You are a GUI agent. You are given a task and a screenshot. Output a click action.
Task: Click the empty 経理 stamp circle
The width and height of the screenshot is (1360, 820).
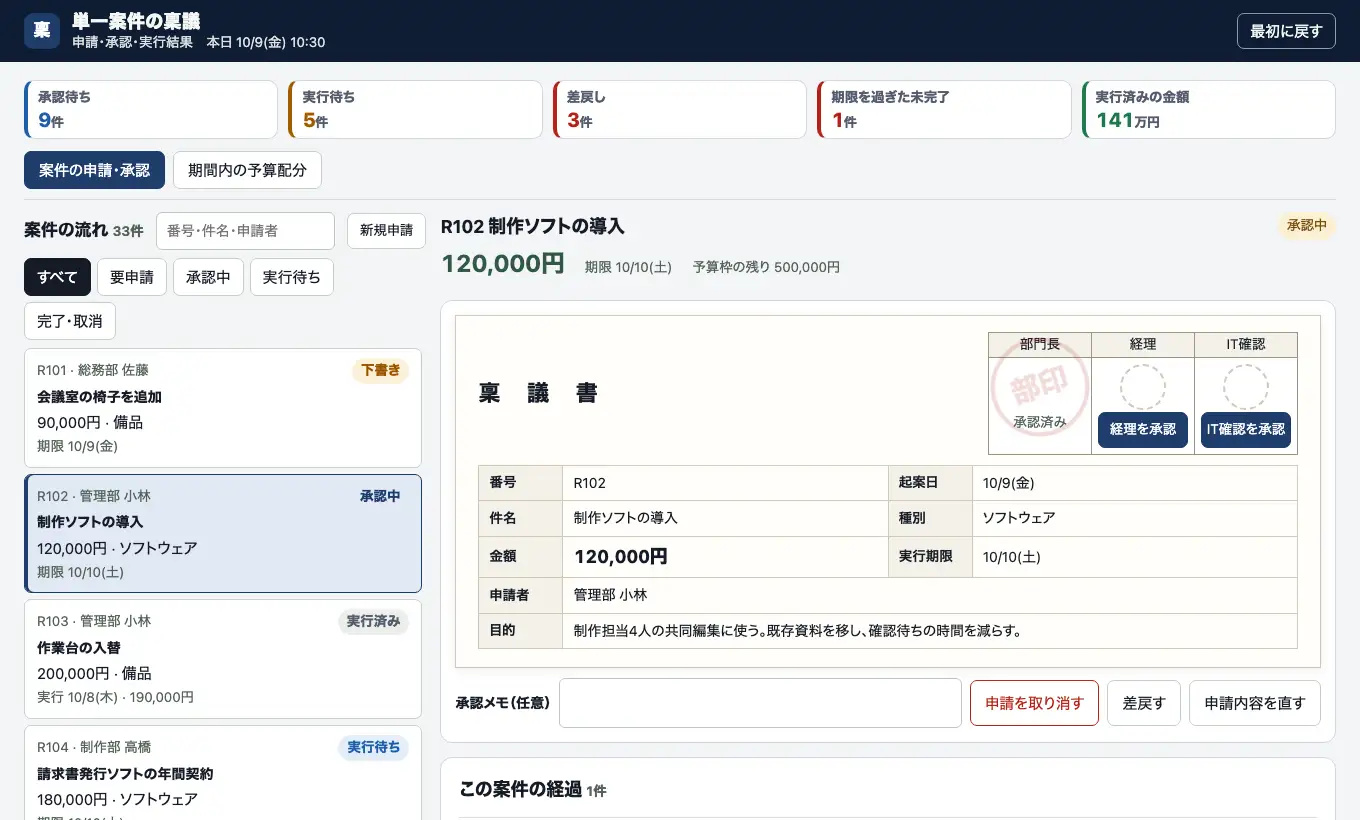tap(1143, 387)
